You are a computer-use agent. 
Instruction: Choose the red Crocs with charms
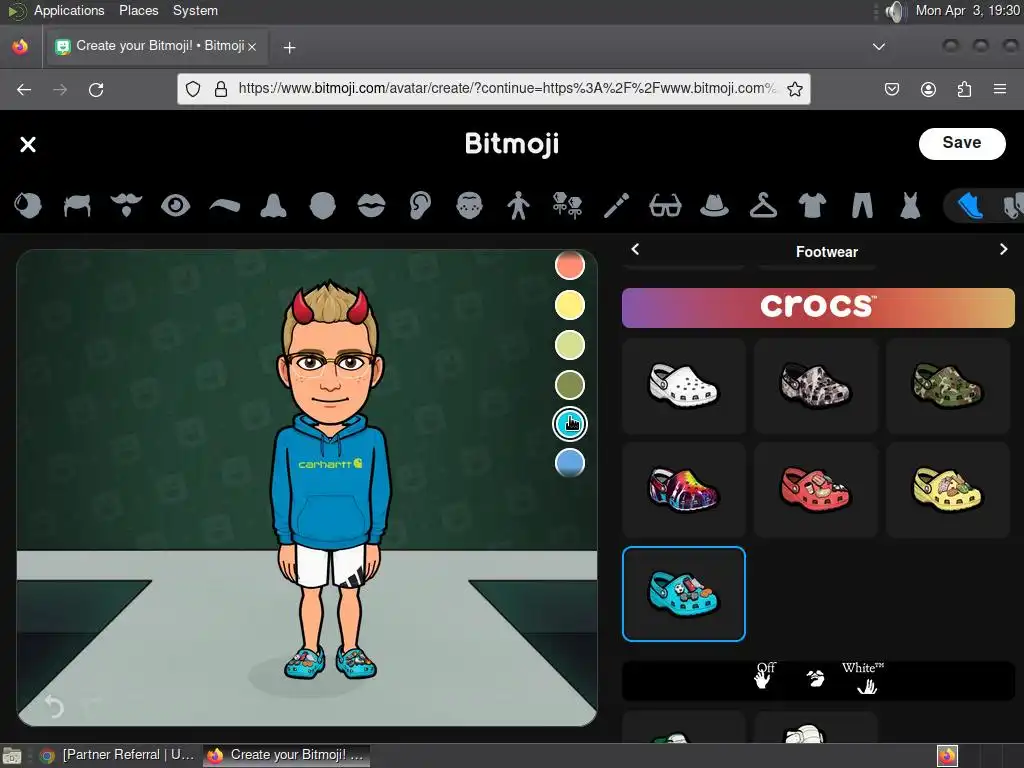(x=816, y=490)
